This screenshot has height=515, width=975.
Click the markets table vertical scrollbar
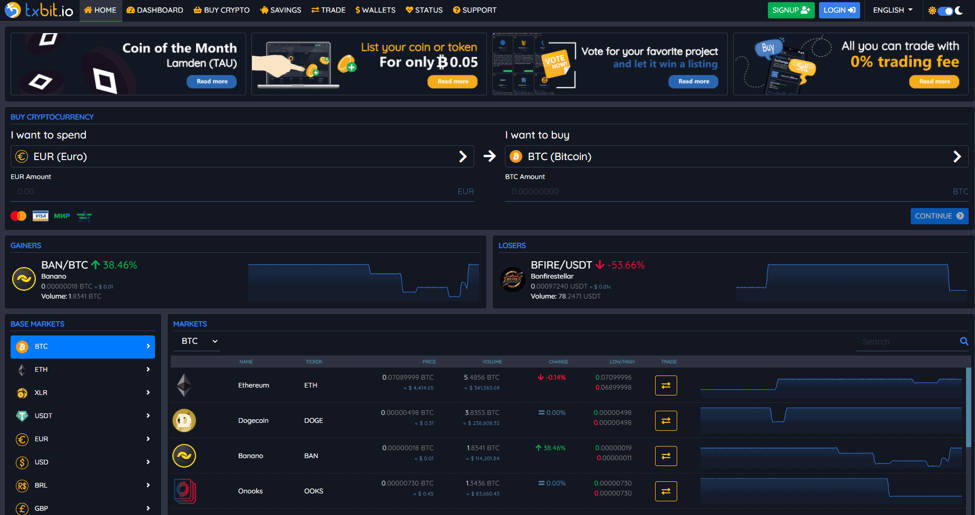click(x=968, y=407)
